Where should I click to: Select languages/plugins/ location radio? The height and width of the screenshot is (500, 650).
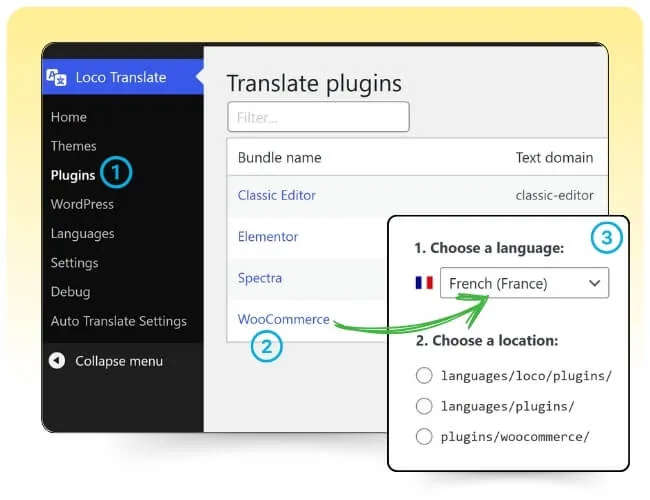point(424,406)
